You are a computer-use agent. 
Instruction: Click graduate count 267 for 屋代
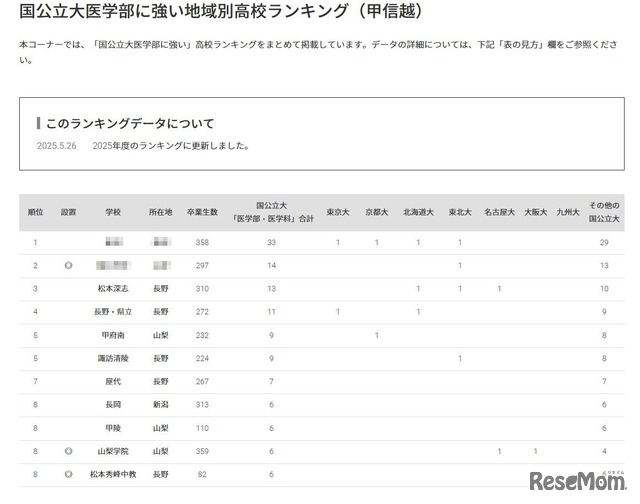coord(202,381)
